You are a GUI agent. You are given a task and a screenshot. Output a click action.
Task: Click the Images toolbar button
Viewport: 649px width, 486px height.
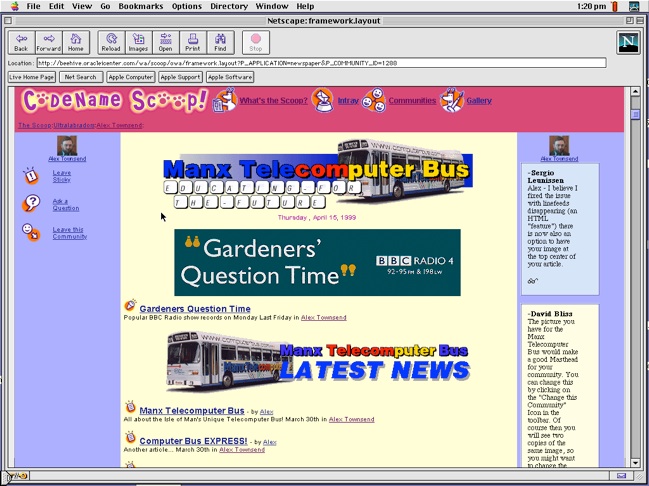pos(137,42)
